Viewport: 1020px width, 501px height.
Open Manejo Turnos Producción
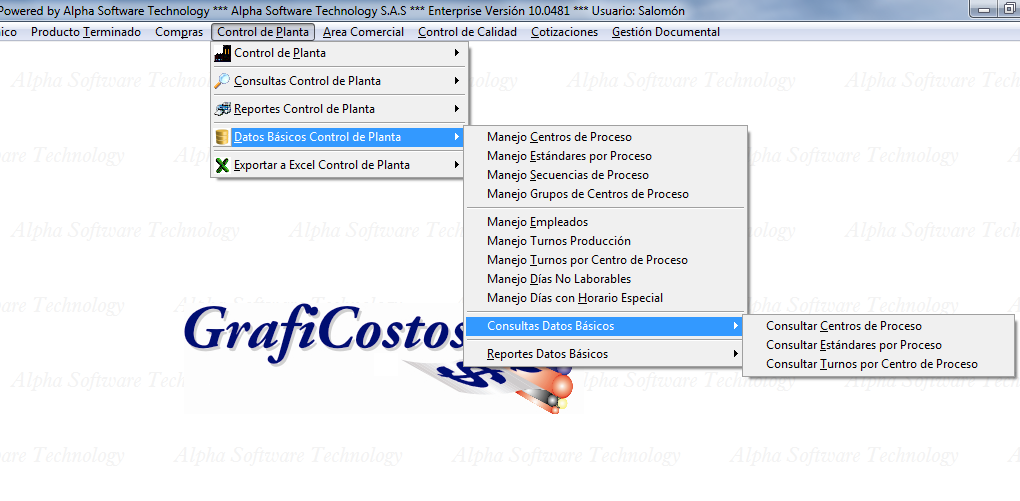[558, 241]
